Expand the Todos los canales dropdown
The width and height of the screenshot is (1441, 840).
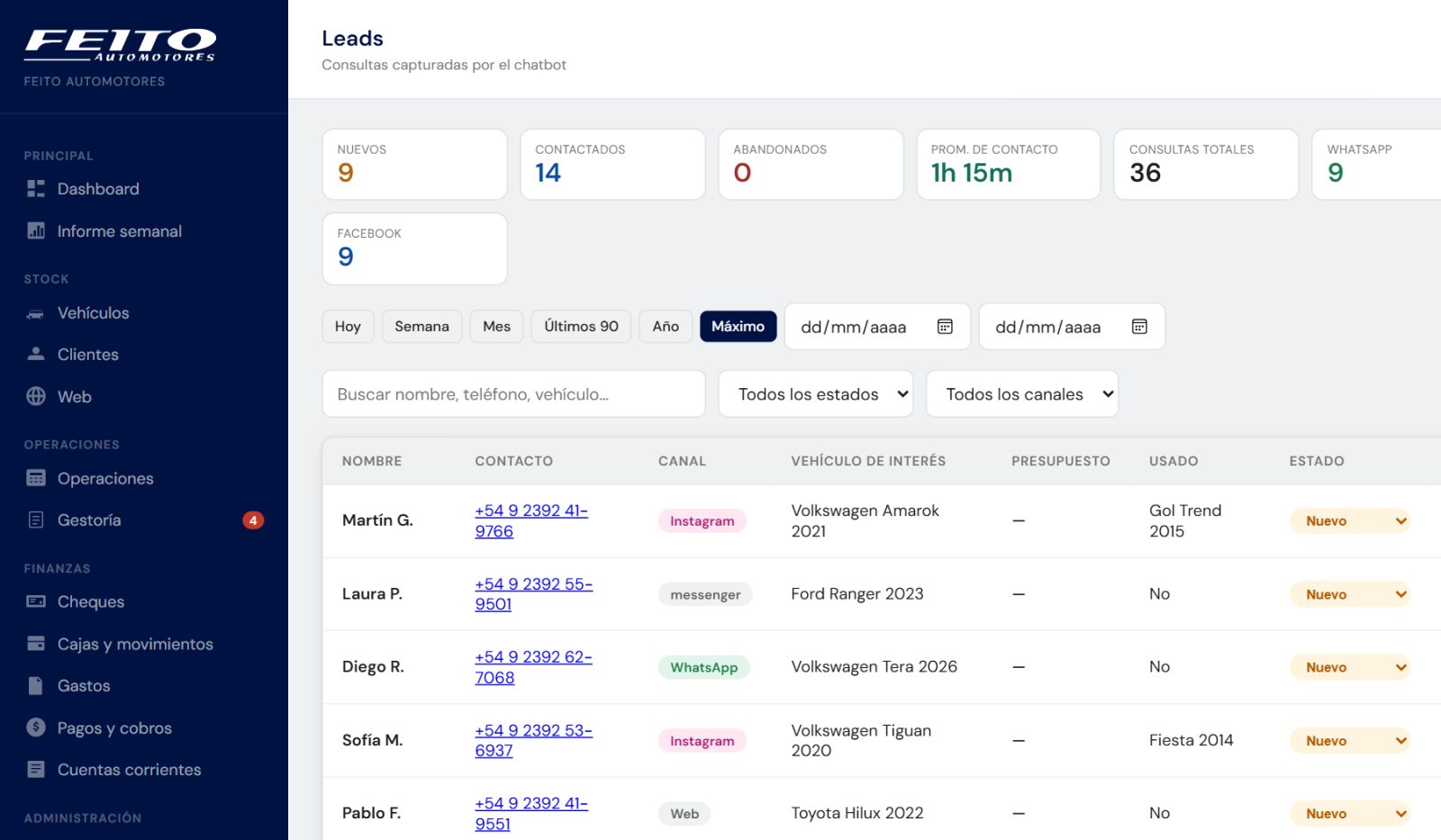[x=1022, y=394]
